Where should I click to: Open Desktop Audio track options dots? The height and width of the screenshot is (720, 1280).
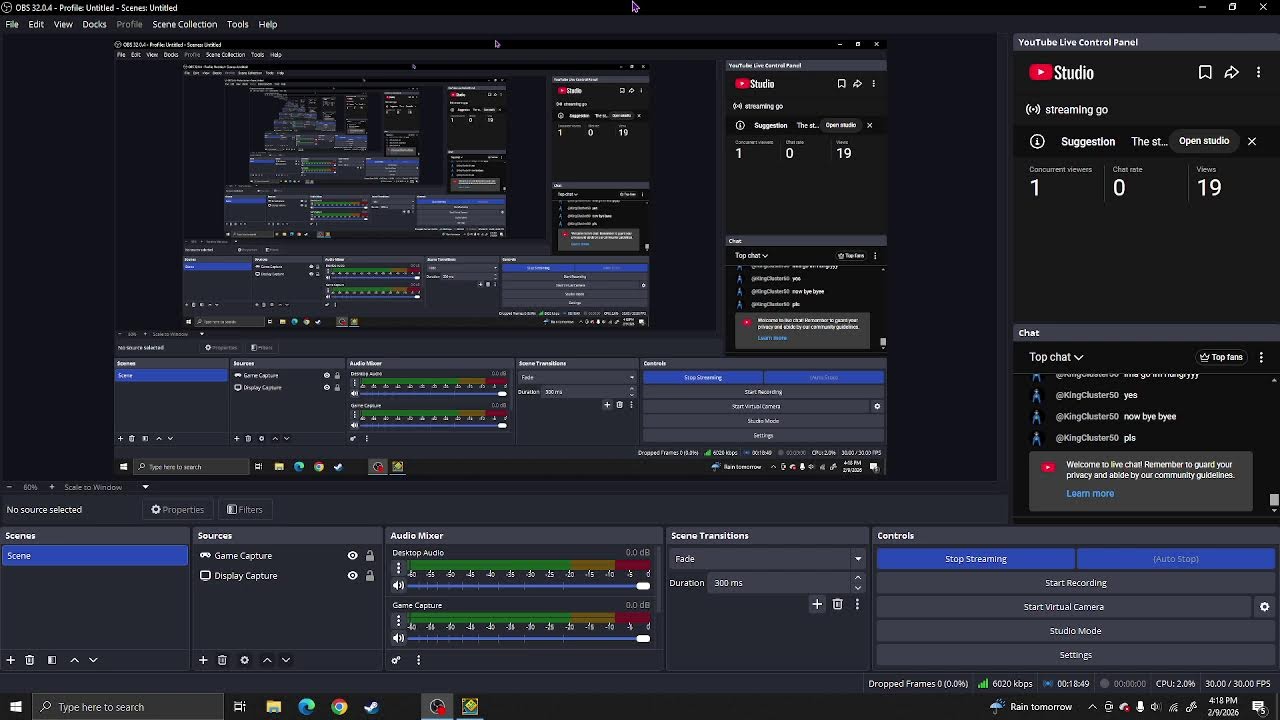tap(398, 569)
